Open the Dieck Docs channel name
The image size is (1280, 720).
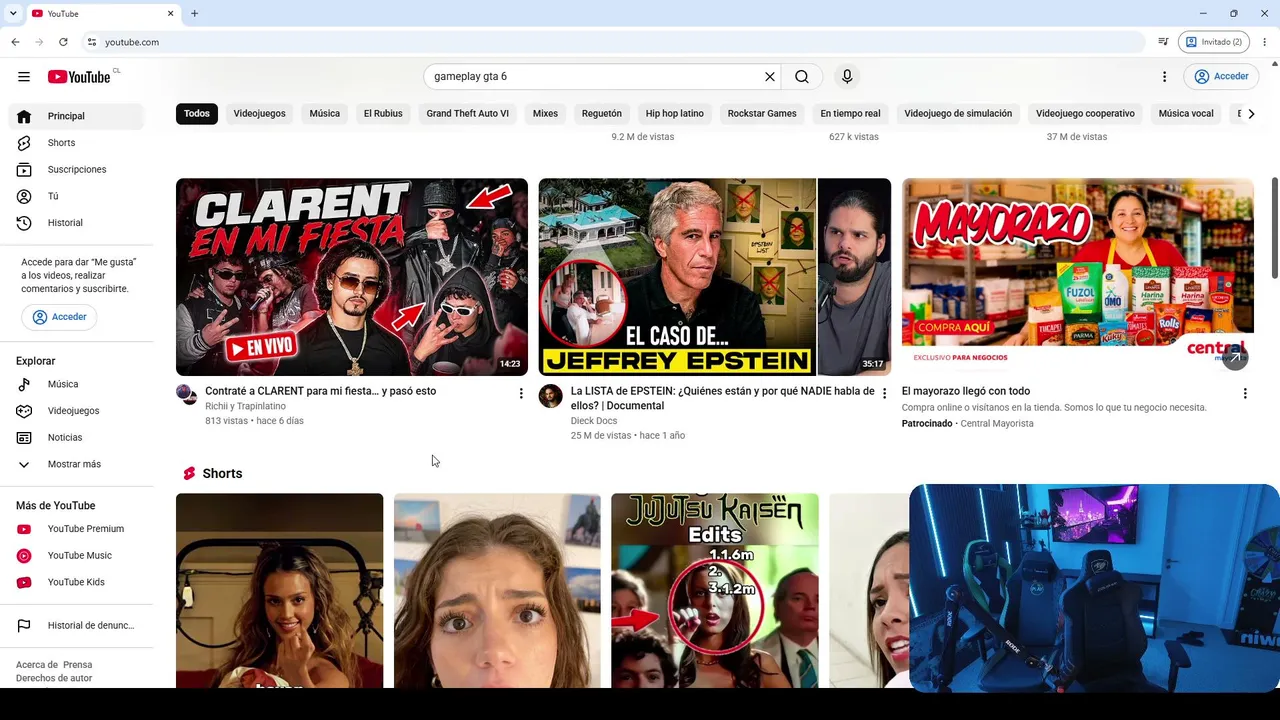click(594, 421)
